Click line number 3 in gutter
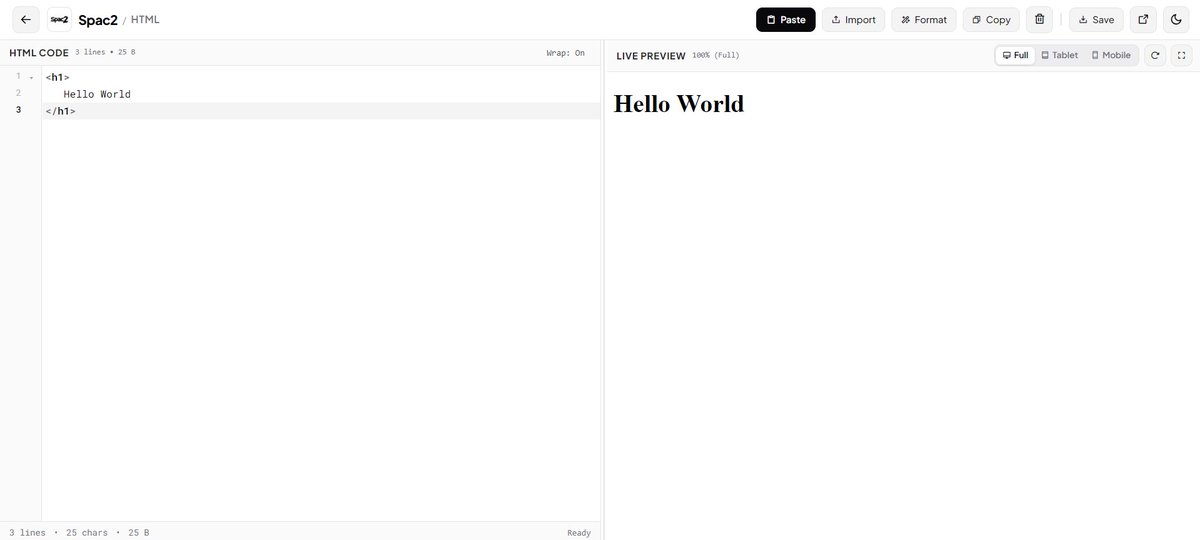 pos(17,110)
